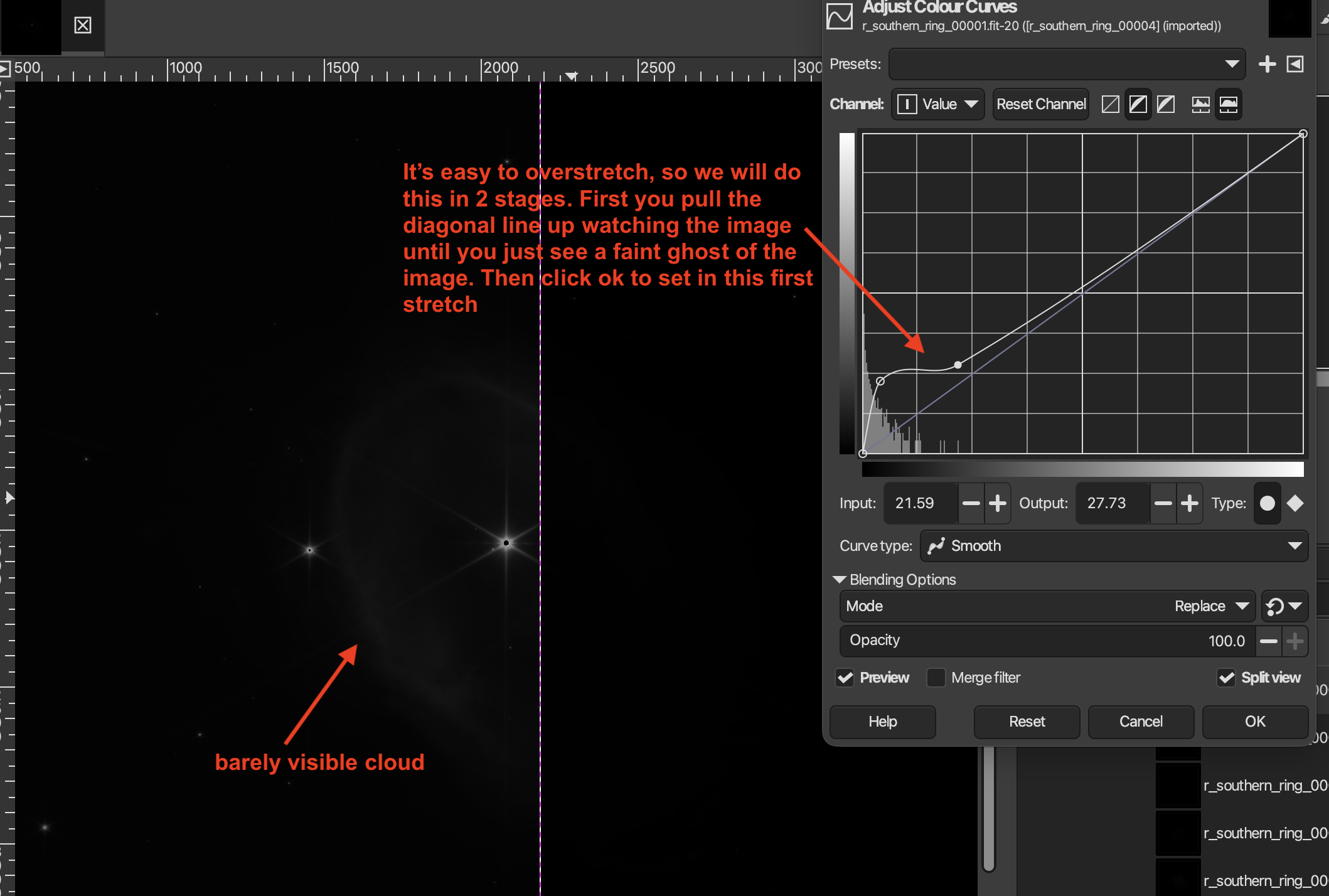Toggle the Preview checkbox

click(845, 678)
